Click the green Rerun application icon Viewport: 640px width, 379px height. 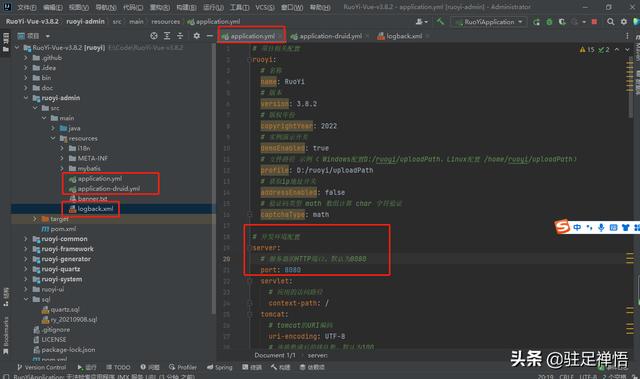pos(536,22)
